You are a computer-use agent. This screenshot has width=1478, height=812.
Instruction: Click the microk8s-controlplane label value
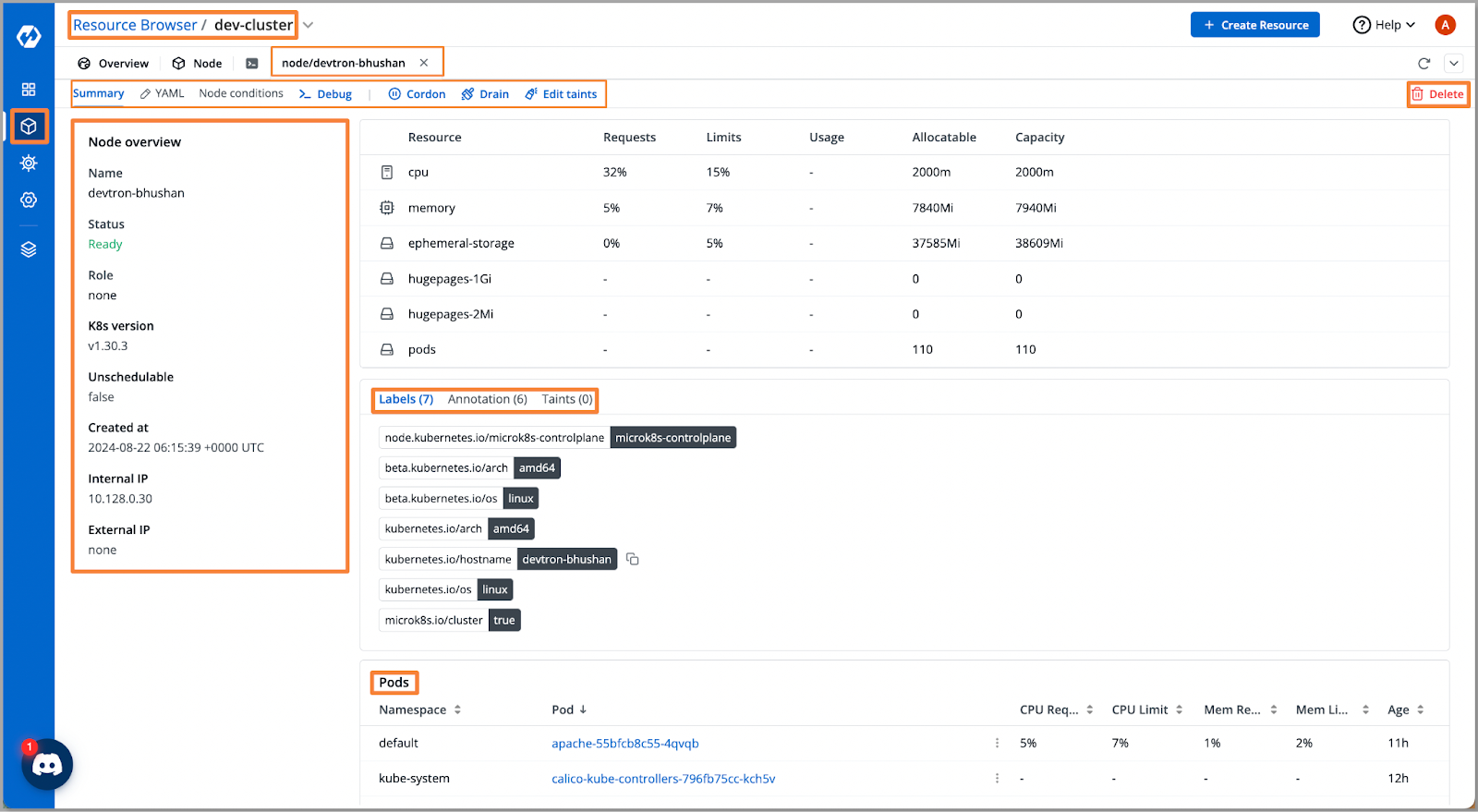(672, 438)
